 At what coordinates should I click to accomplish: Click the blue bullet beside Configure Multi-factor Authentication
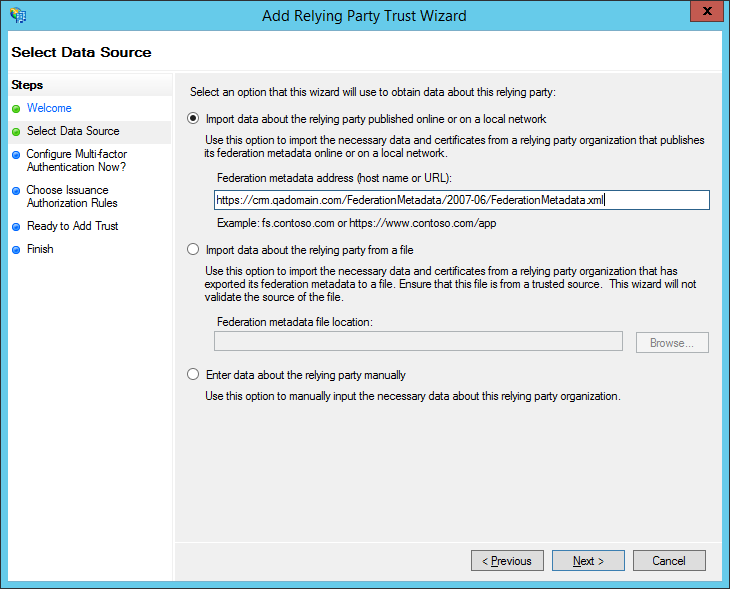coord(16,155)
